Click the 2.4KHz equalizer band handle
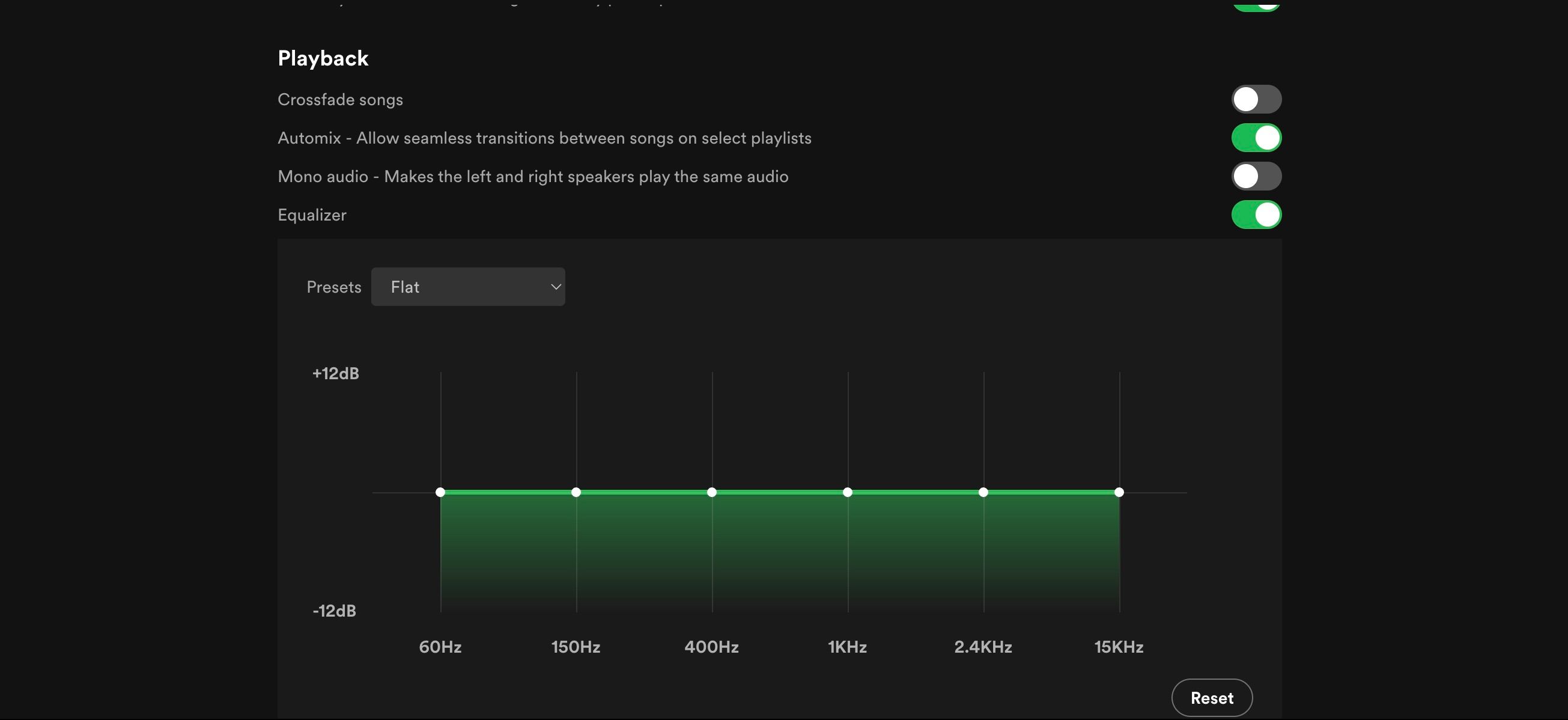The height and width of the screenshot is (720, 1568). pyautogui.click(x=983, y=492)
